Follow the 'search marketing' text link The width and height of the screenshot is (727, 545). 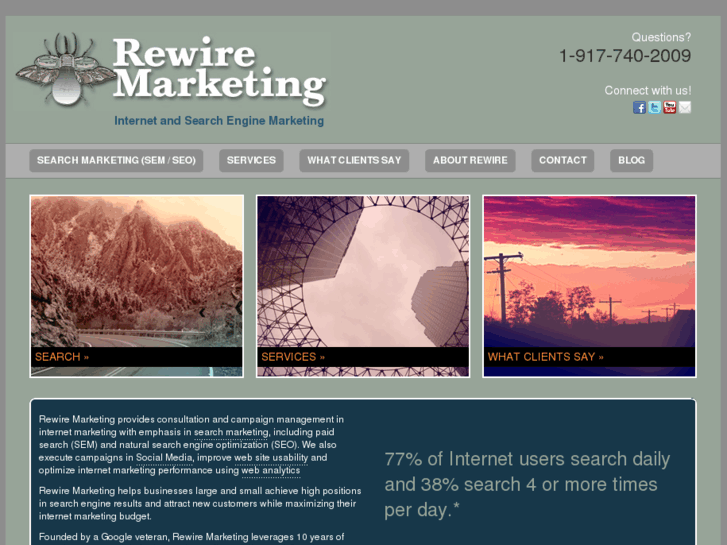(x=231, y=432)
